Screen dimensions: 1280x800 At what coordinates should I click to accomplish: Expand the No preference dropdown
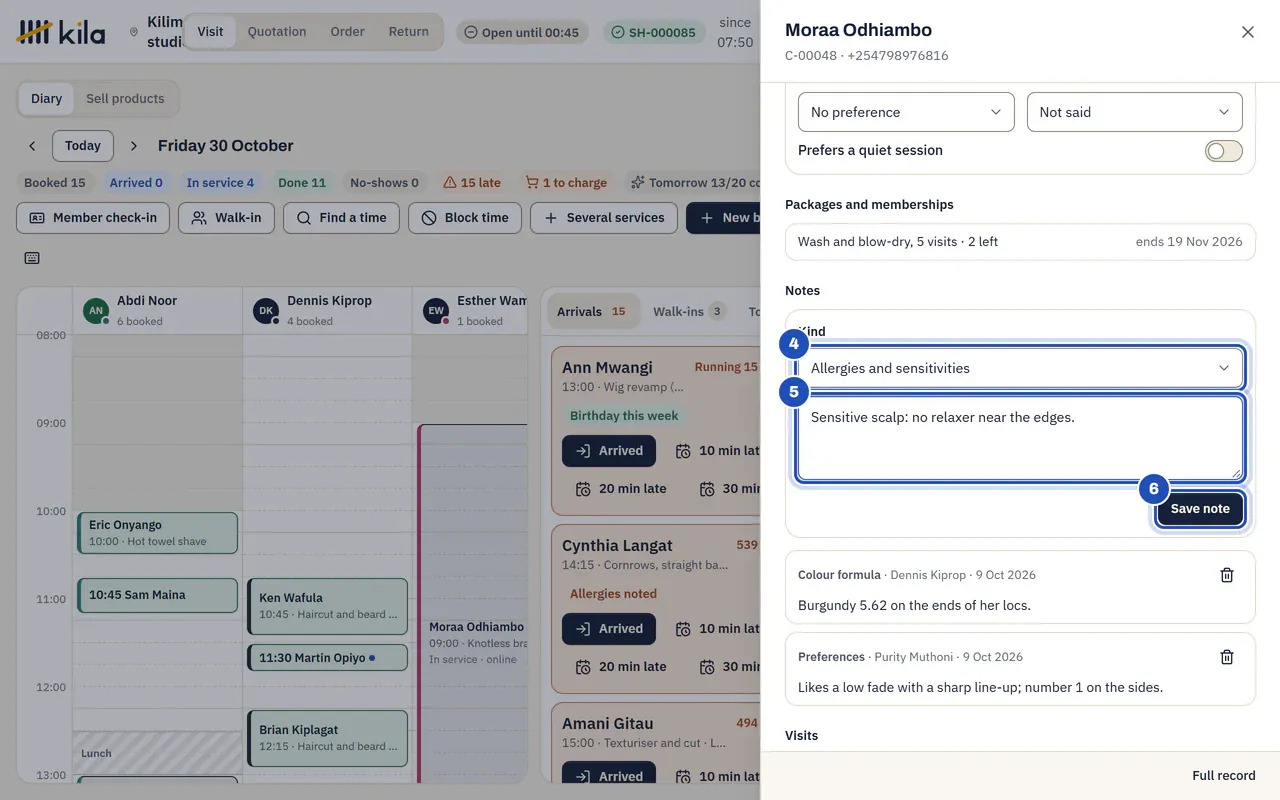coord(906,112)
